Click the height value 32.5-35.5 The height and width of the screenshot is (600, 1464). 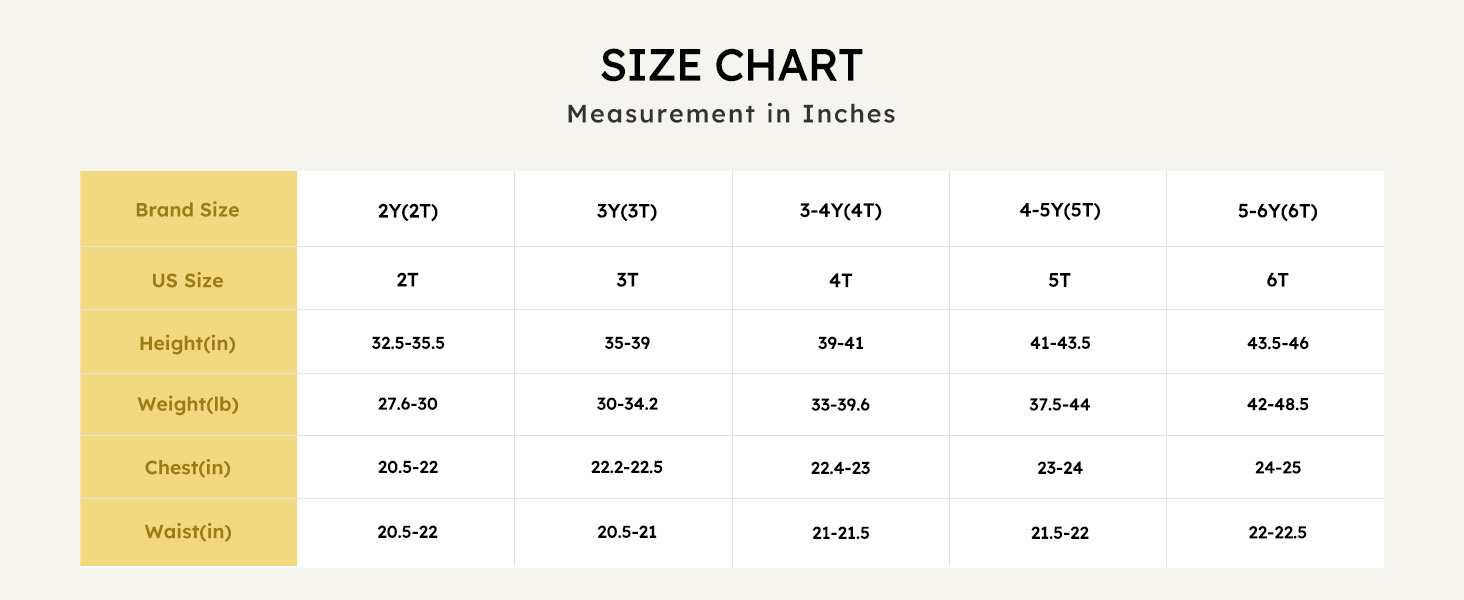(407, 343)
